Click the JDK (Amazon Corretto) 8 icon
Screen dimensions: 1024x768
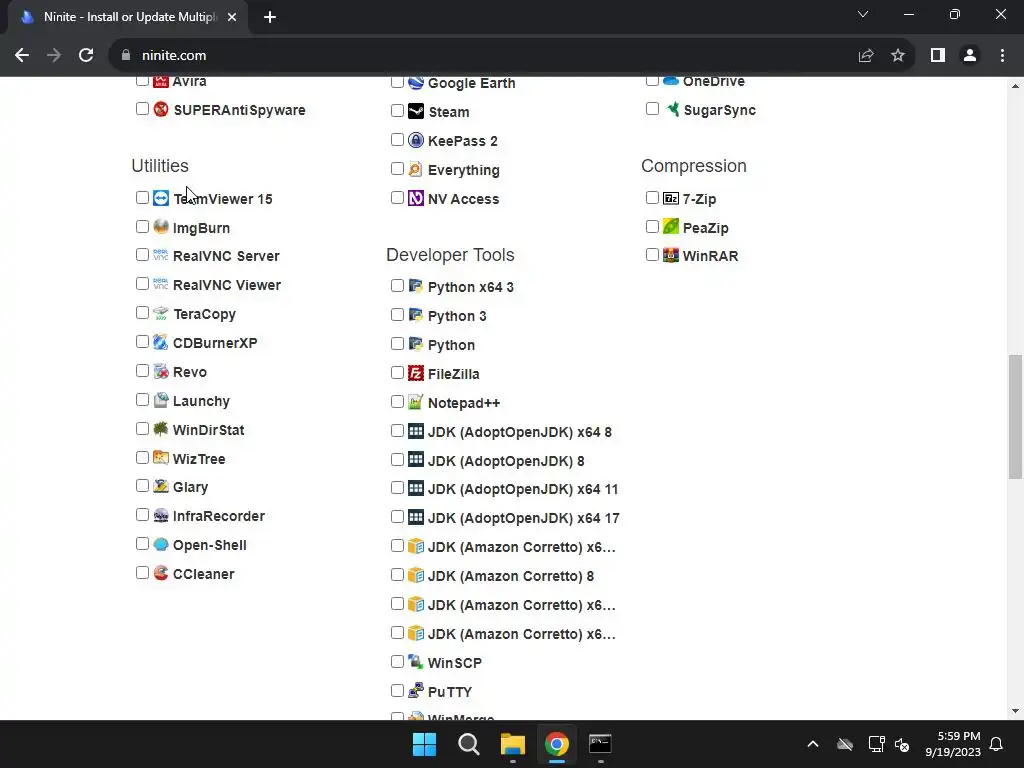click(x=416, y=575)
